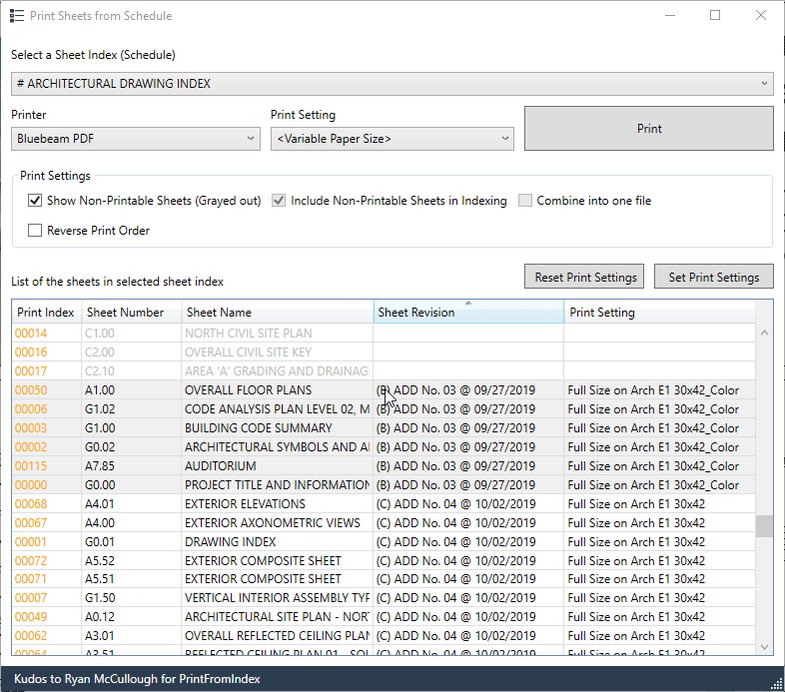Viewport: 785px width, 692px height.
Task: Click Sheet Revision cell of AUDITORIUM row
Action: (469, 466)
